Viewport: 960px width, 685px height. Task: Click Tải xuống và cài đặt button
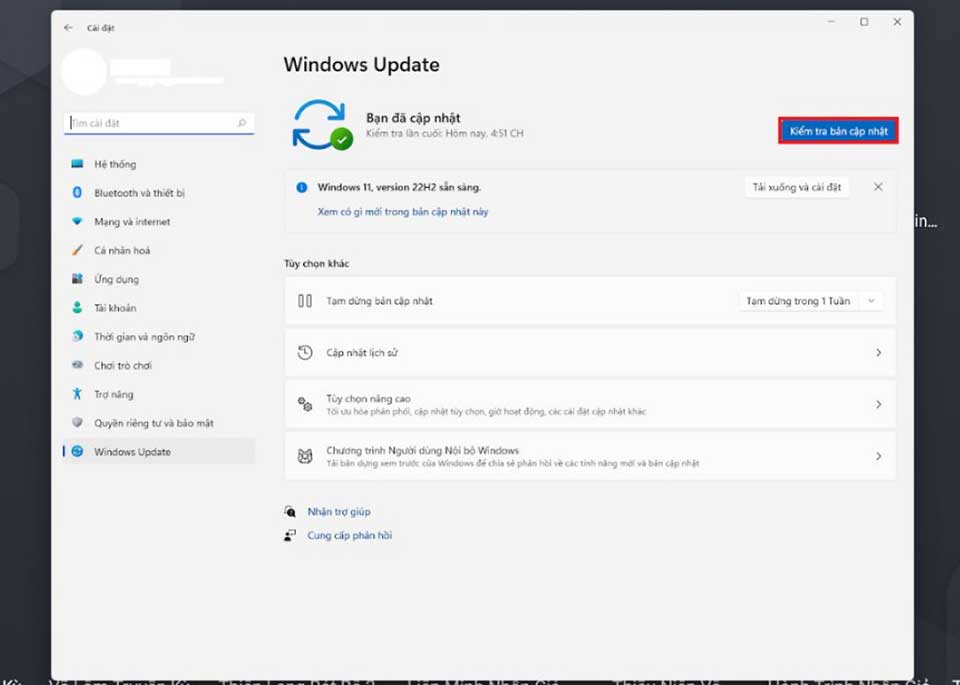tap(797, 187)
